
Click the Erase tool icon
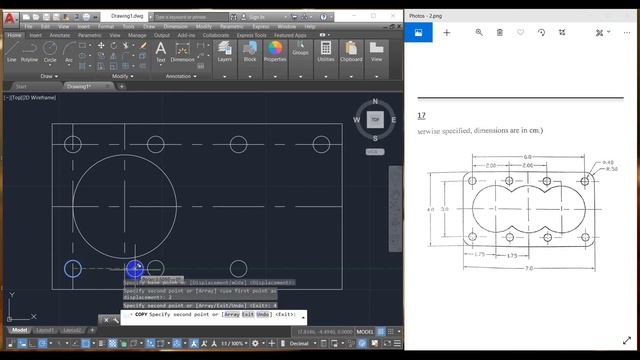coord(143,45)
